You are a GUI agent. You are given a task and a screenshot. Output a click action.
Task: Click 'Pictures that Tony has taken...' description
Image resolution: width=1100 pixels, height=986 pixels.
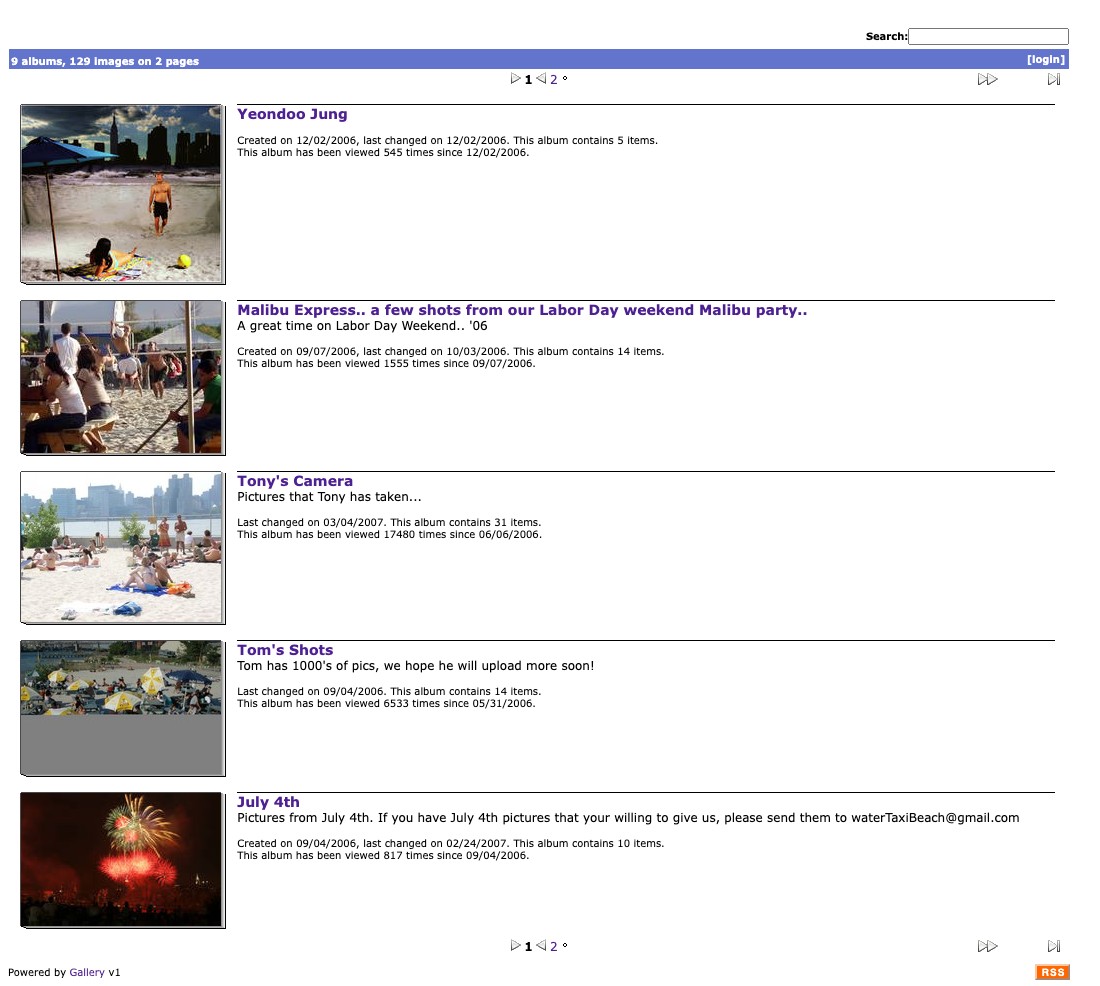(329, 496)
